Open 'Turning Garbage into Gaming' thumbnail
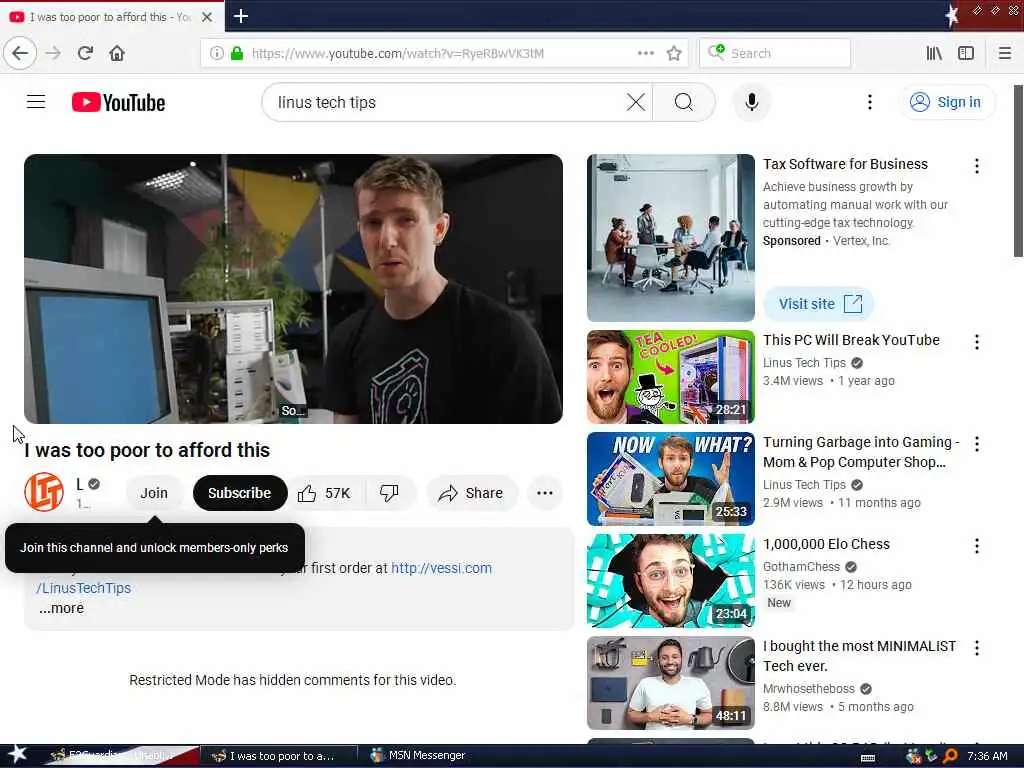 (x=671, y=479)
